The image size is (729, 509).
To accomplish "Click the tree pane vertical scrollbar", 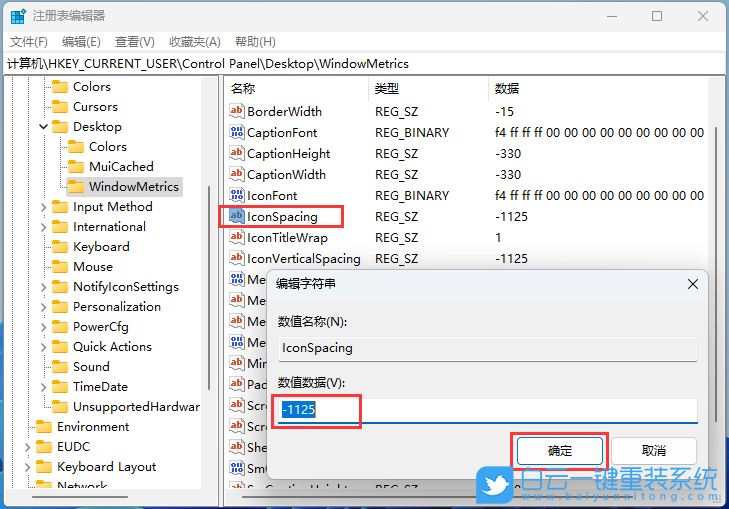I will point(209,288).
